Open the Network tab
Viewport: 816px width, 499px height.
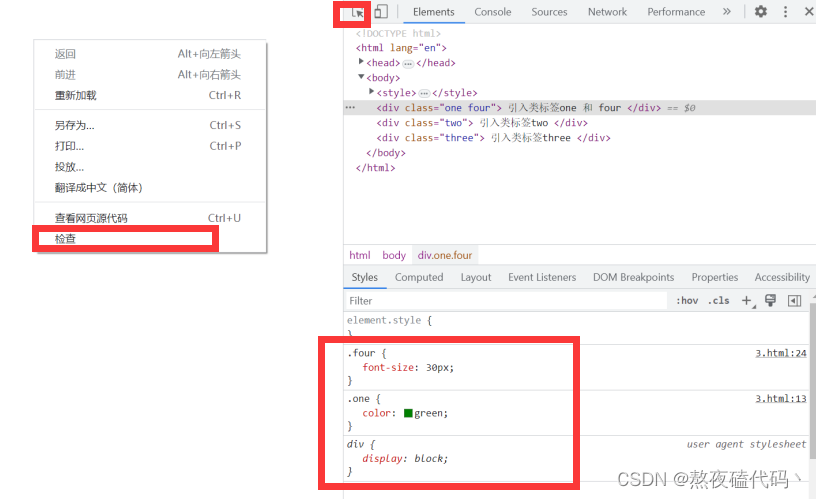pos(607,12)
